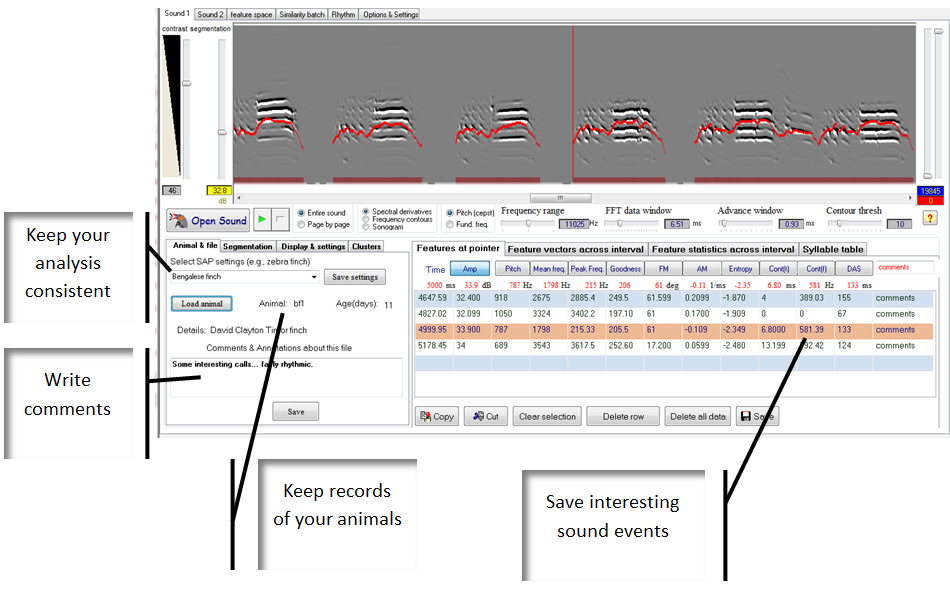The image size is (950, 591).
Task: Open the Syllable table tab
Action: pyautogui.click(x=833, y=249)
